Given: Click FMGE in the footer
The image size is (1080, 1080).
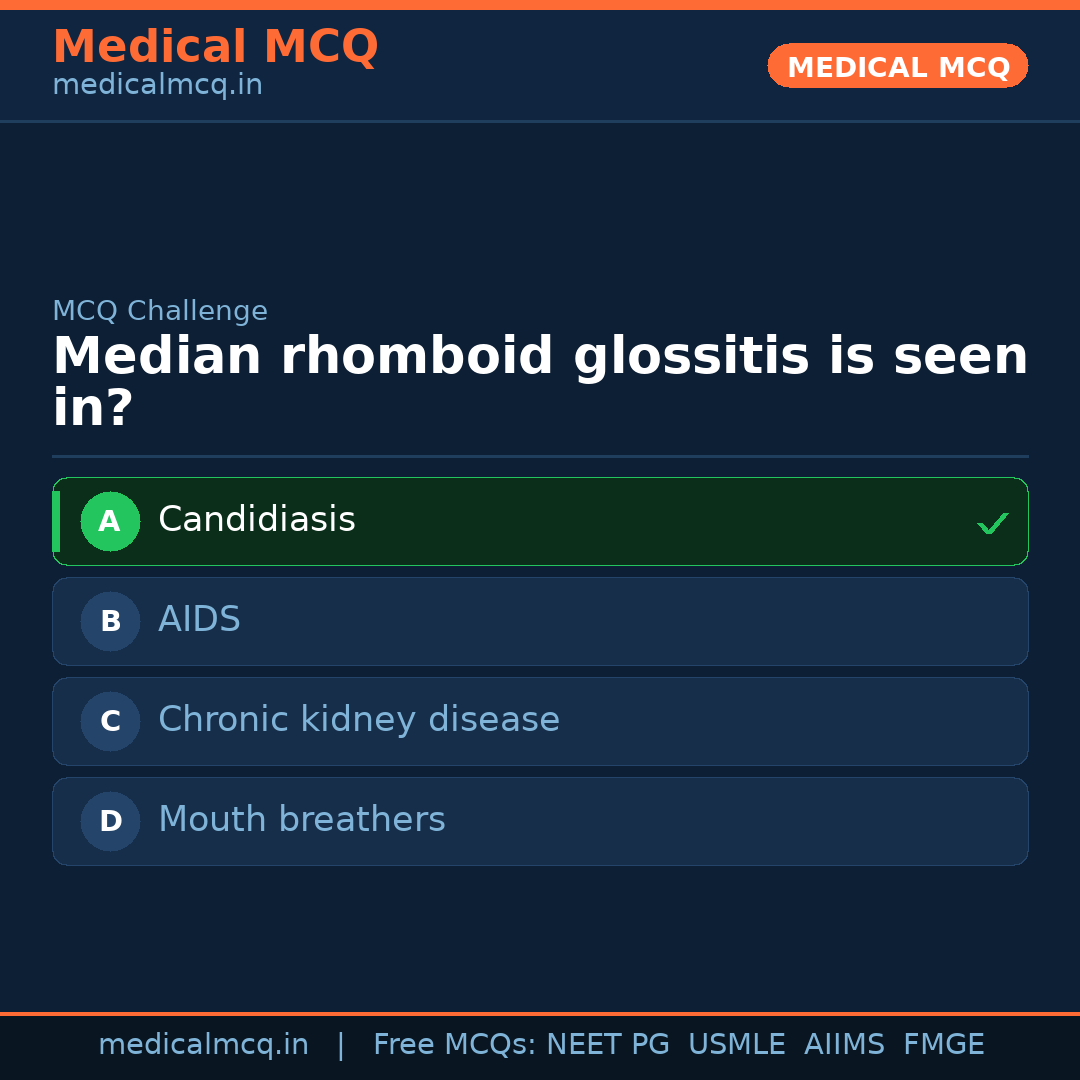Looking at the screenshot, I should 943,1045.
